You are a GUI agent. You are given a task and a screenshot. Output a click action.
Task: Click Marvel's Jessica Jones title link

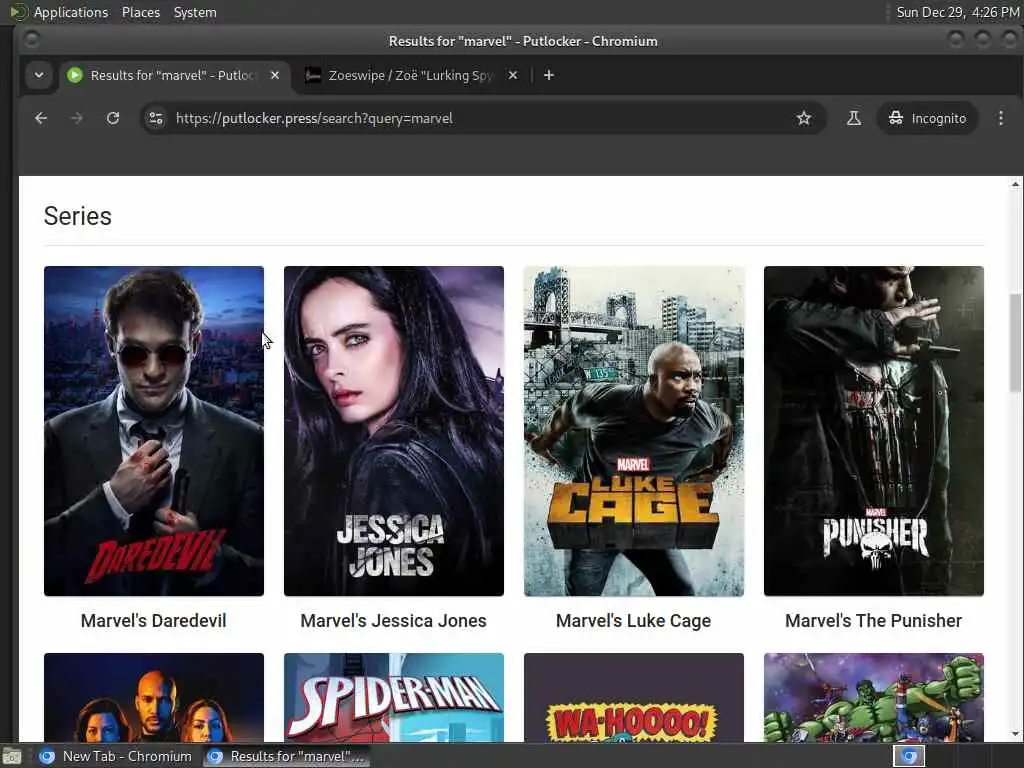393,620
